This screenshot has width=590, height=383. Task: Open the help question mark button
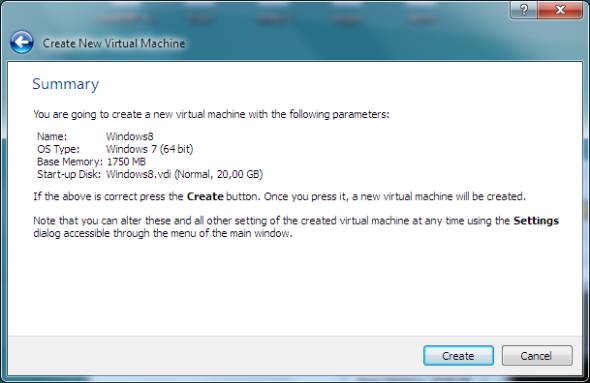tap(524, 10)
